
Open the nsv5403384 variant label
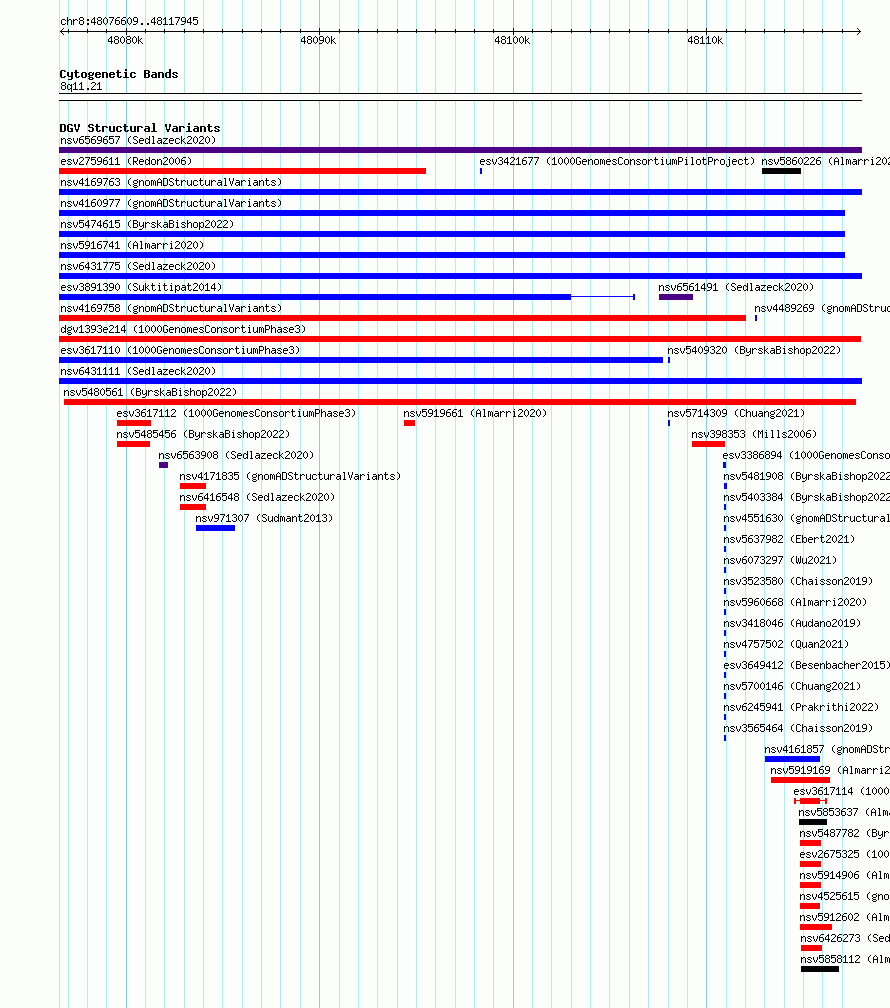click(x=806, y=498)
